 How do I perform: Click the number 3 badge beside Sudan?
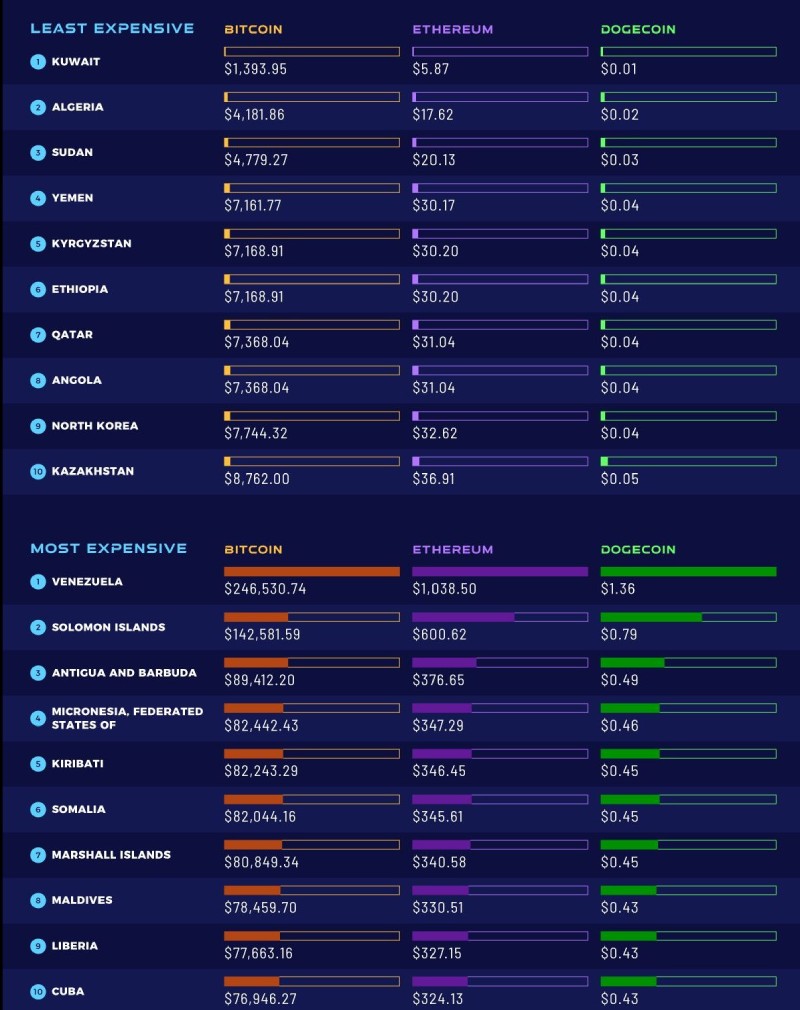pyautogui.click(x=38, y=153)
